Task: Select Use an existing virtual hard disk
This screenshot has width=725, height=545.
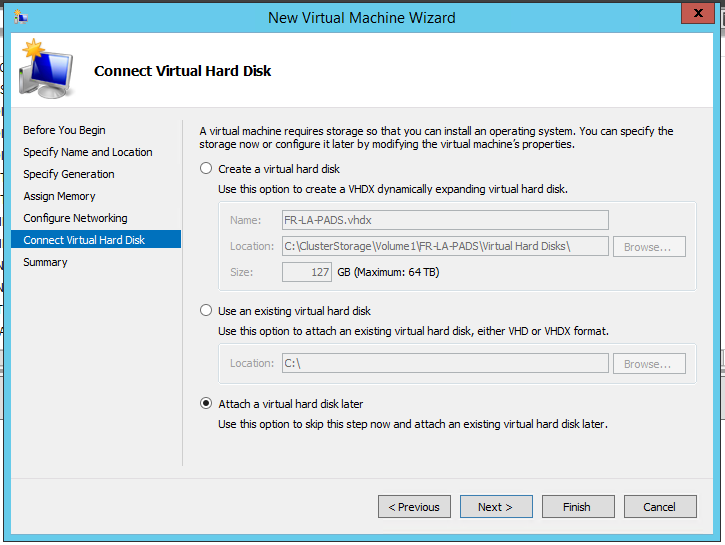Action: click(207, 311)
